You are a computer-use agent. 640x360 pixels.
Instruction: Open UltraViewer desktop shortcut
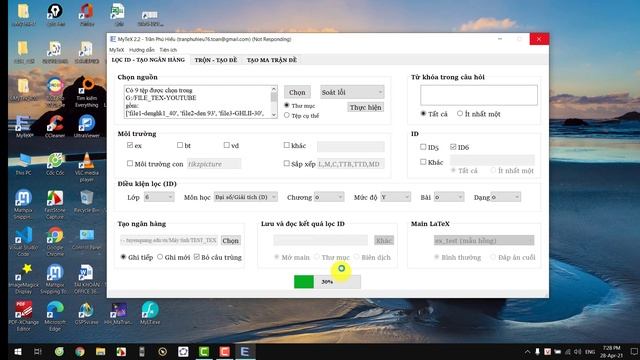(x=87, y=126)
